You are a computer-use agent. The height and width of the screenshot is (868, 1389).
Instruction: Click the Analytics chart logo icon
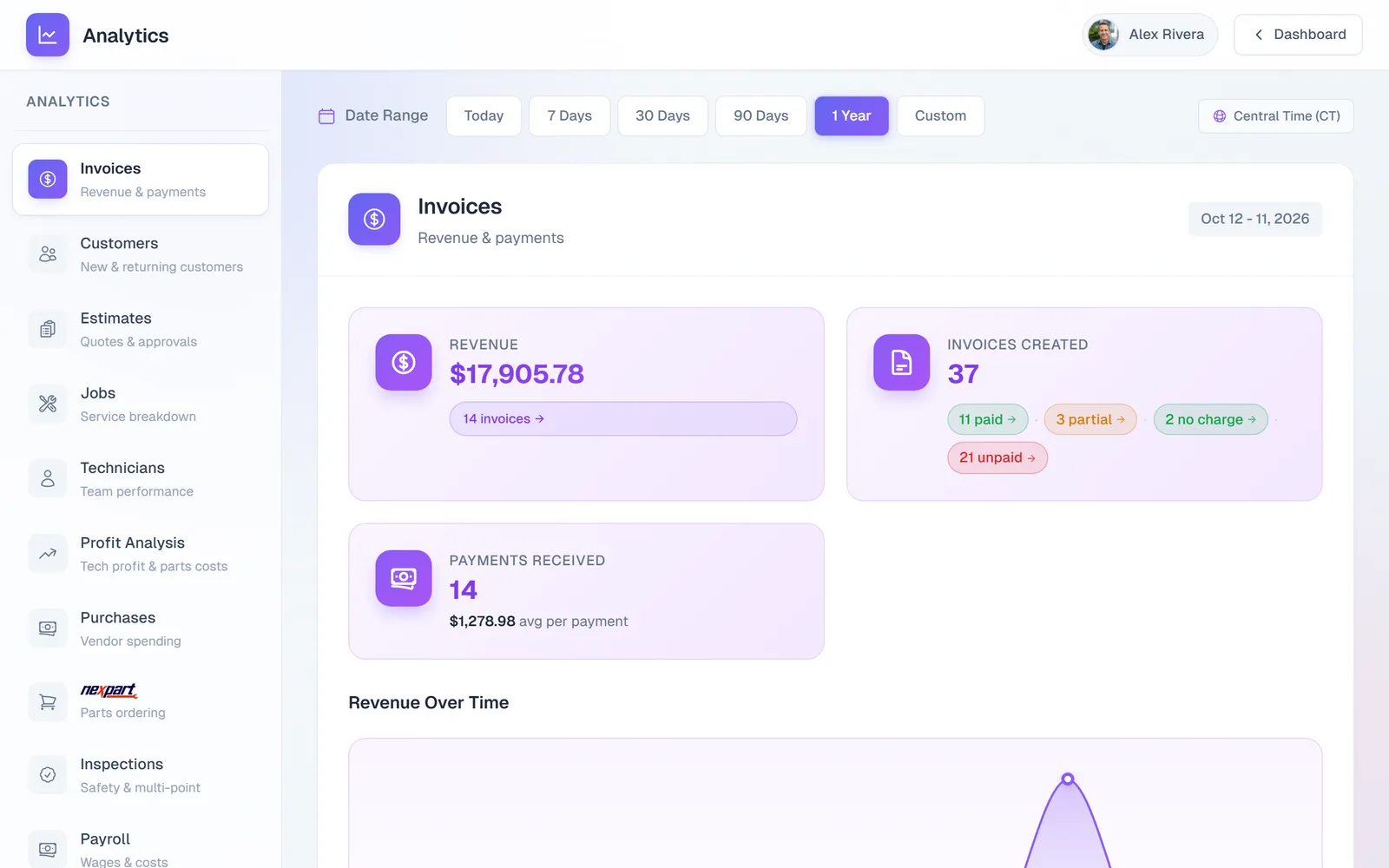point(48,35)
